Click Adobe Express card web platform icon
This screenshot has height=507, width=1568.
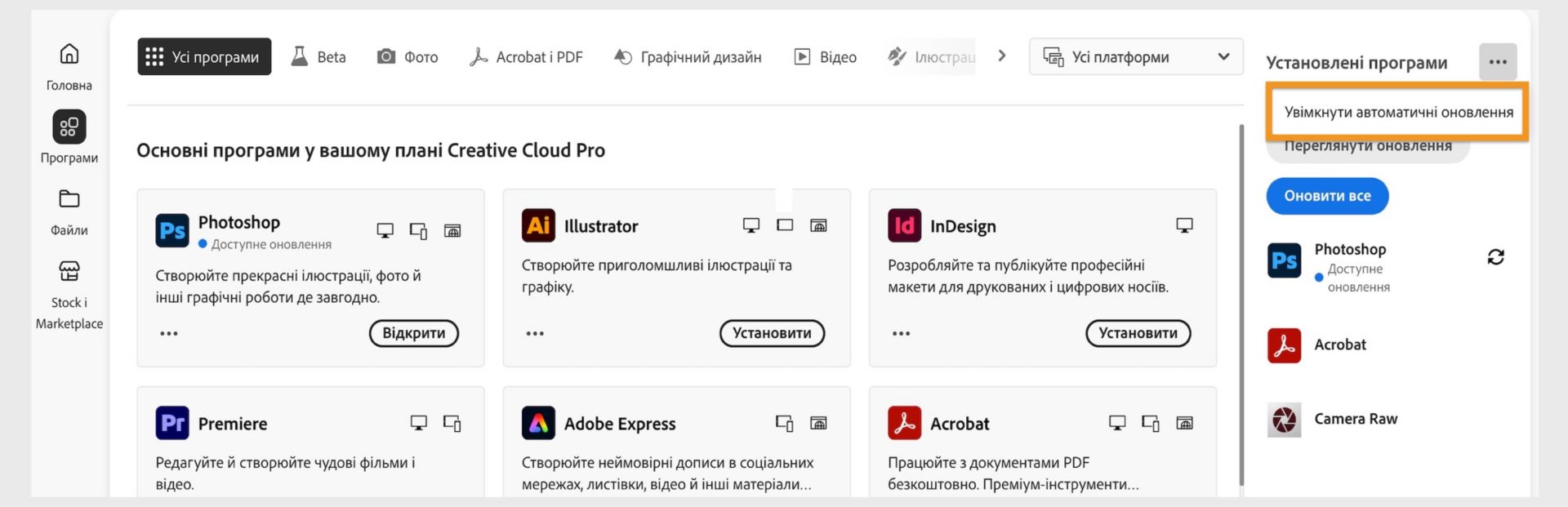point(818,423)
